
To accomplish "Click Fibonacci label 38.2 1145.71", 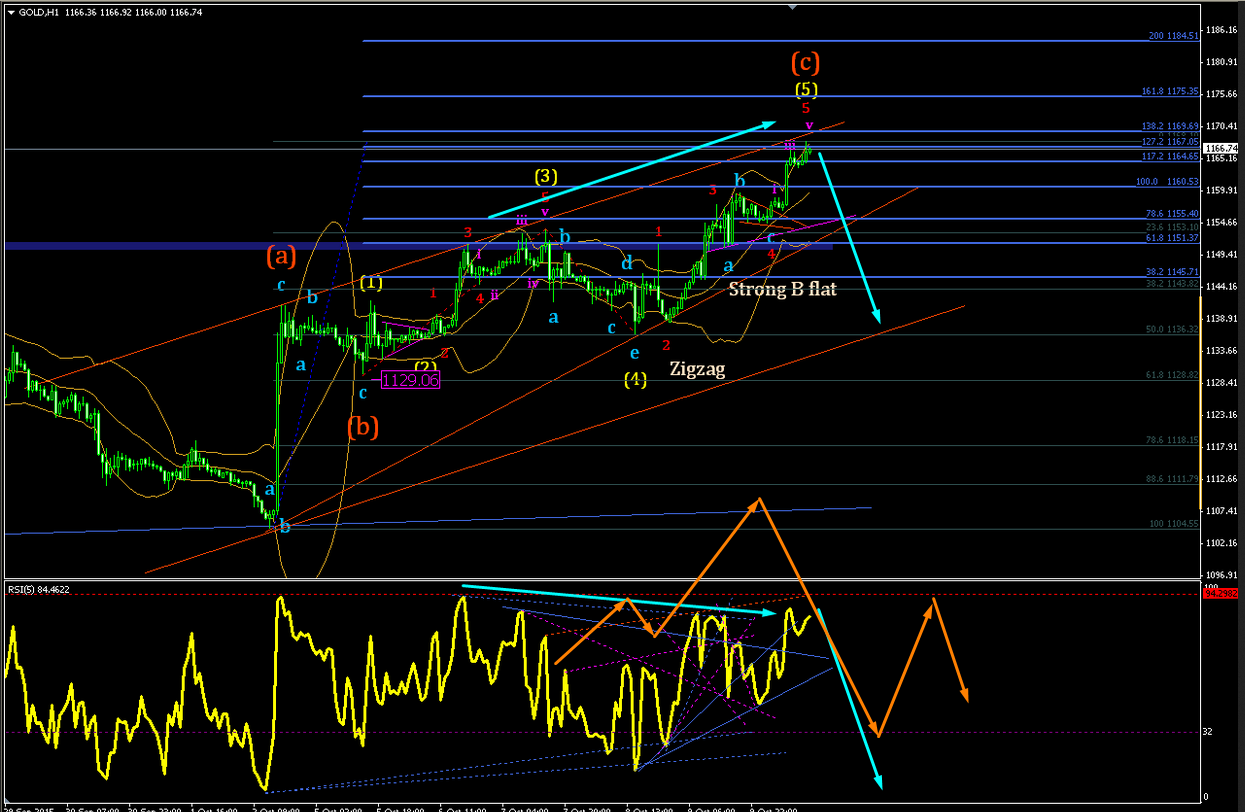I will pyautogui.click(x=1172, y=273).
